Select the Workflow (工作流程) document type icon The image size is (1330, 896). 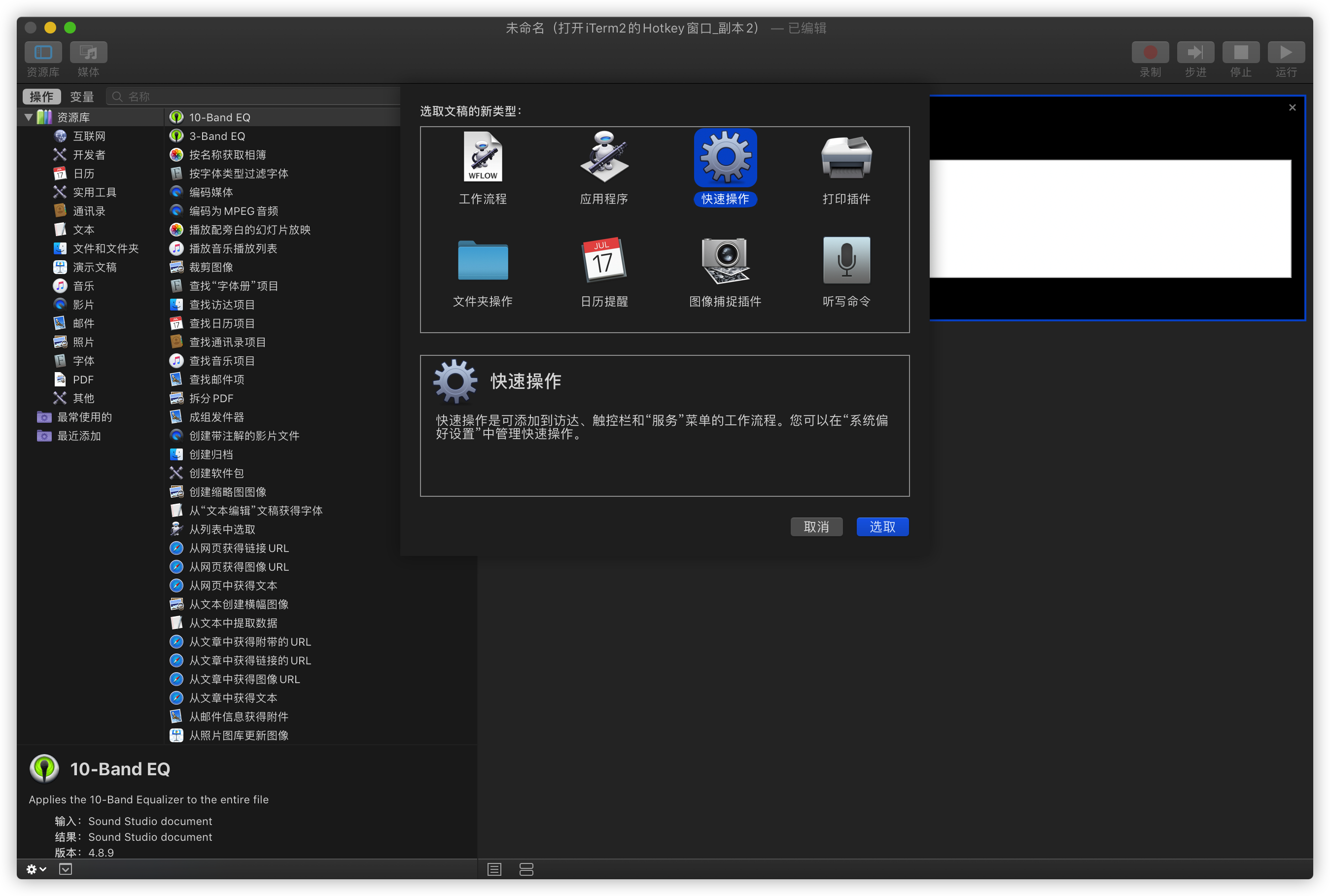[x=483, y=157]
